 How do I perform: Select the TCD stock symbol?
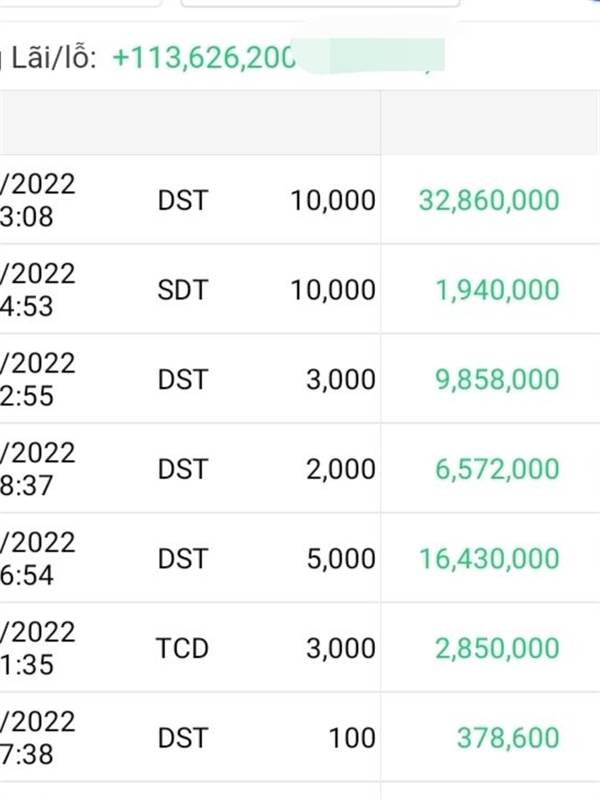coord(182,648)
